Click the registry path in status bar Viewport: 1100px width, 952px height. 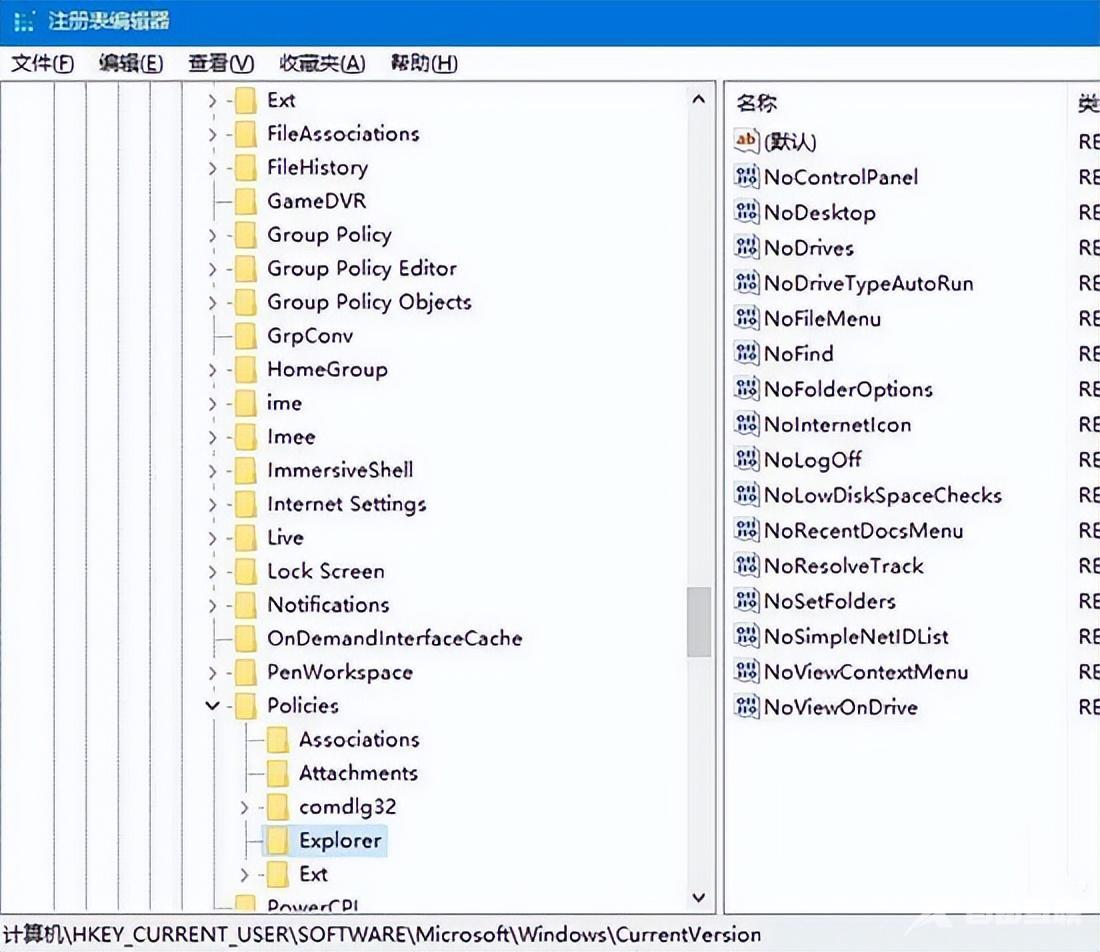click(x=382, y=934)
